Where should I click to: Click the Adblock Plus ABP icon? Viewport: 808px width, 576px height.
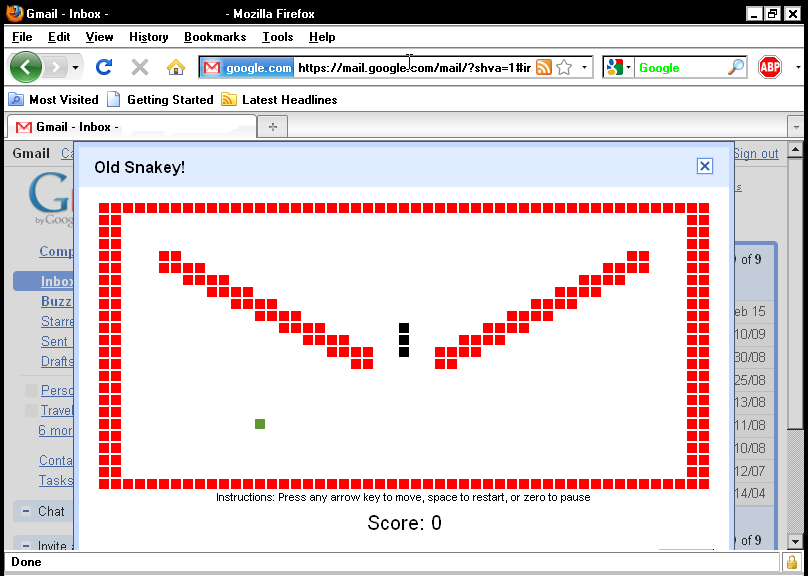(x=769, y=67)
